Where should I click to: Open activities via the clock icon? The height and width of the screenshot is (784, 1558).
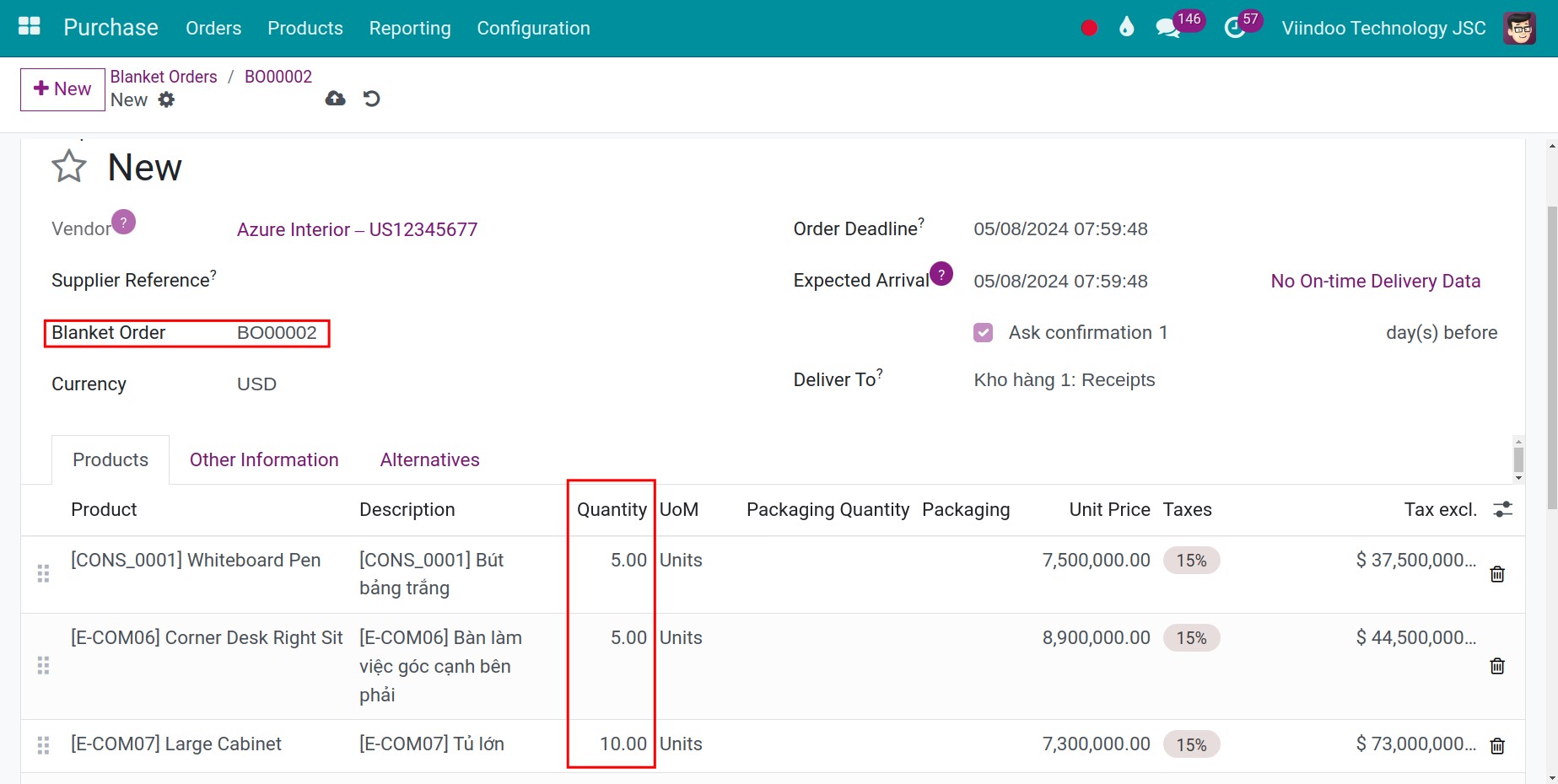(x=1232, y=26)
